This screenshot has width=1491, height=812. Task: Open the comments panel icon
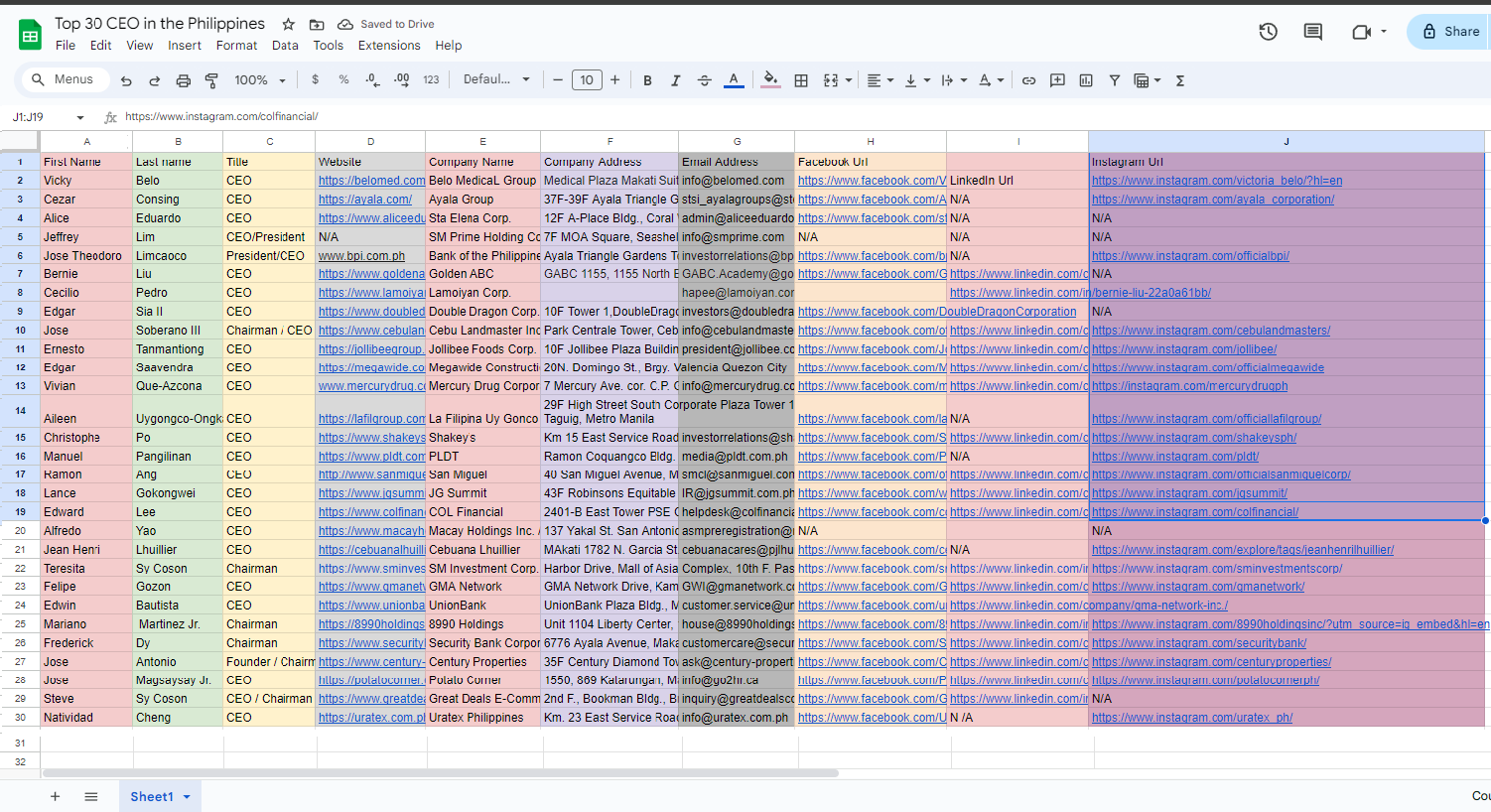pos(1312,32)
